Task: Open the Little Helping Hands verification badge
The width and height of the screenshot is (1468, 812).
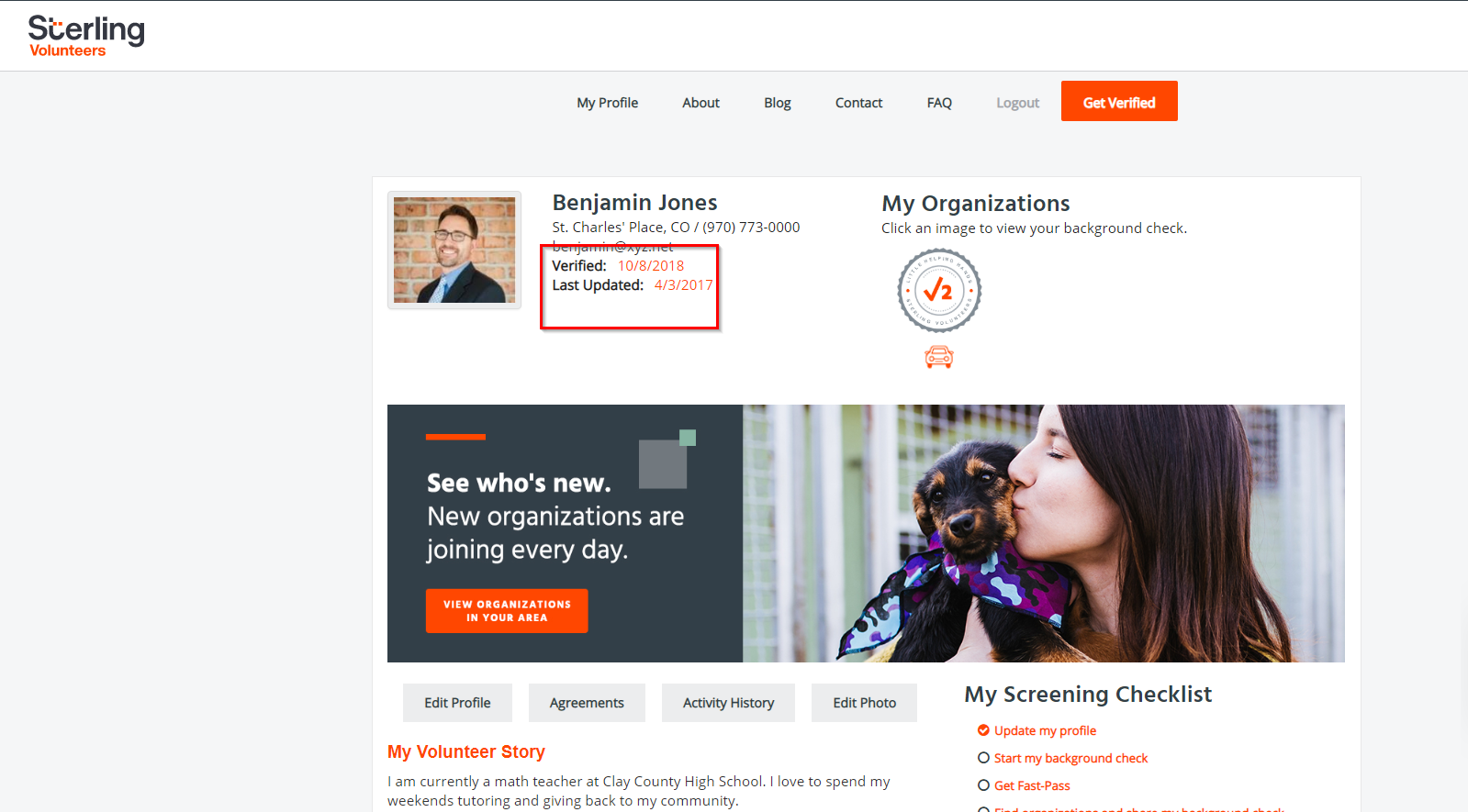Action: click(939, 291)
